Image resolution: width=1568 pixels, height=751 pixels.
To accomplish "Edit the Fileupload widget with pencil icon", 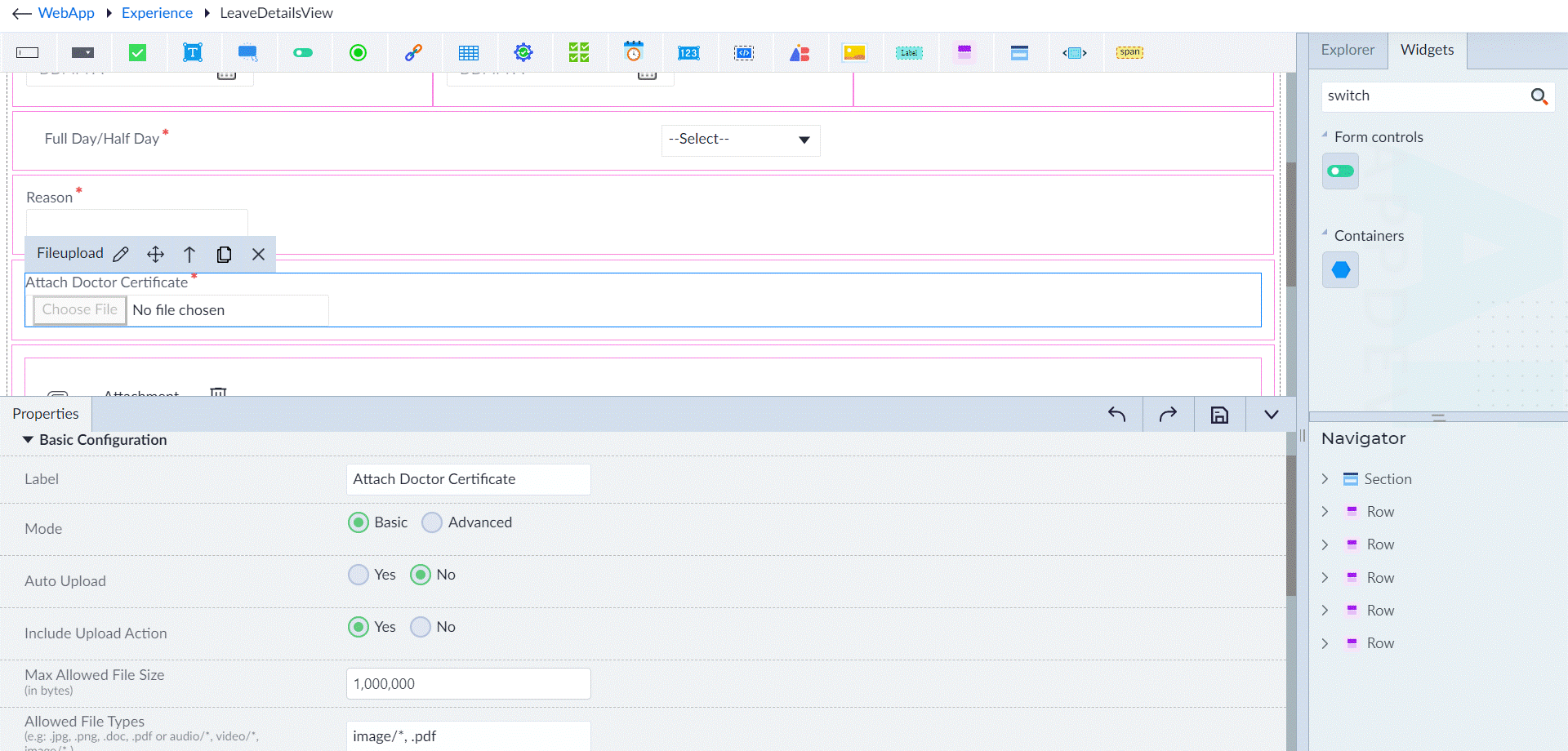I will coord(121,254).
